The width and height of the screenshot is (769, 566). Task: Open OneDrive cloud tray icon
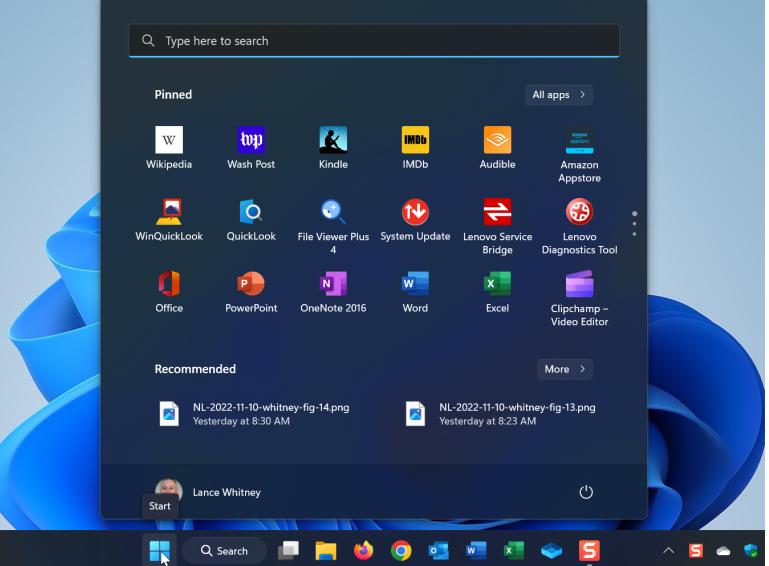tap(723, 551)
